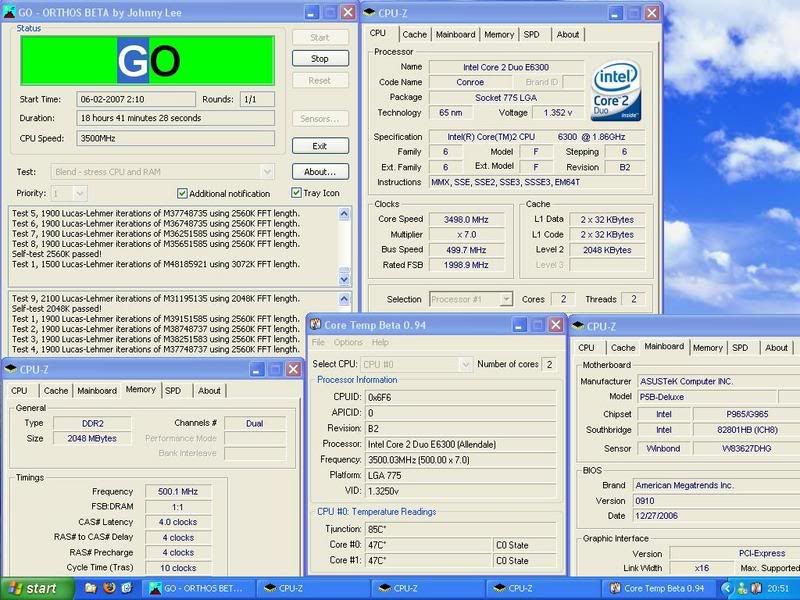Open the Windows start button
The height and width of the screenshot is (600, 800).
click(x=36, y=588)
